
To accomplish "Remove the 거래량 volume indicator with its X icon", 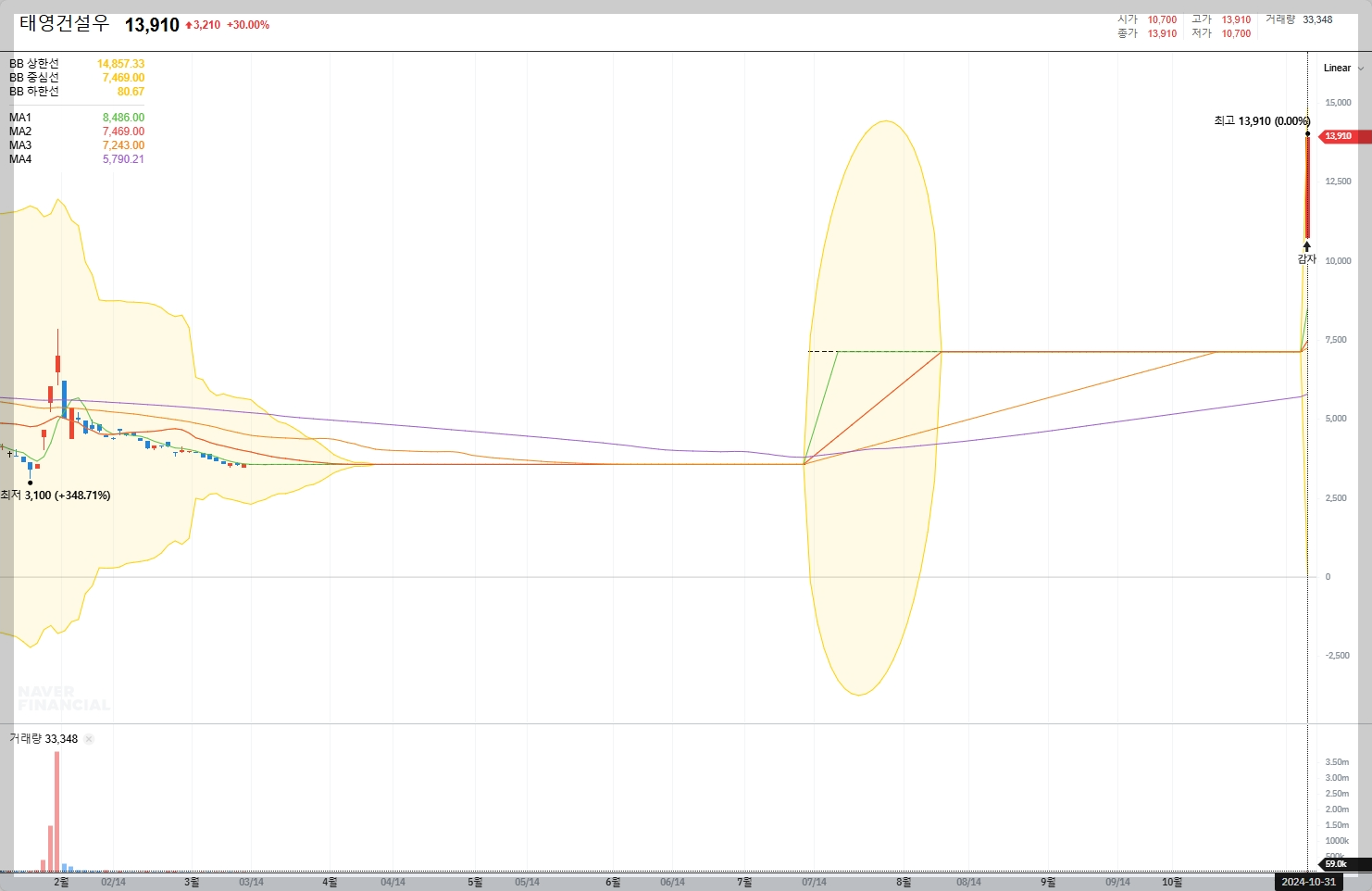I will coord(89,739).
